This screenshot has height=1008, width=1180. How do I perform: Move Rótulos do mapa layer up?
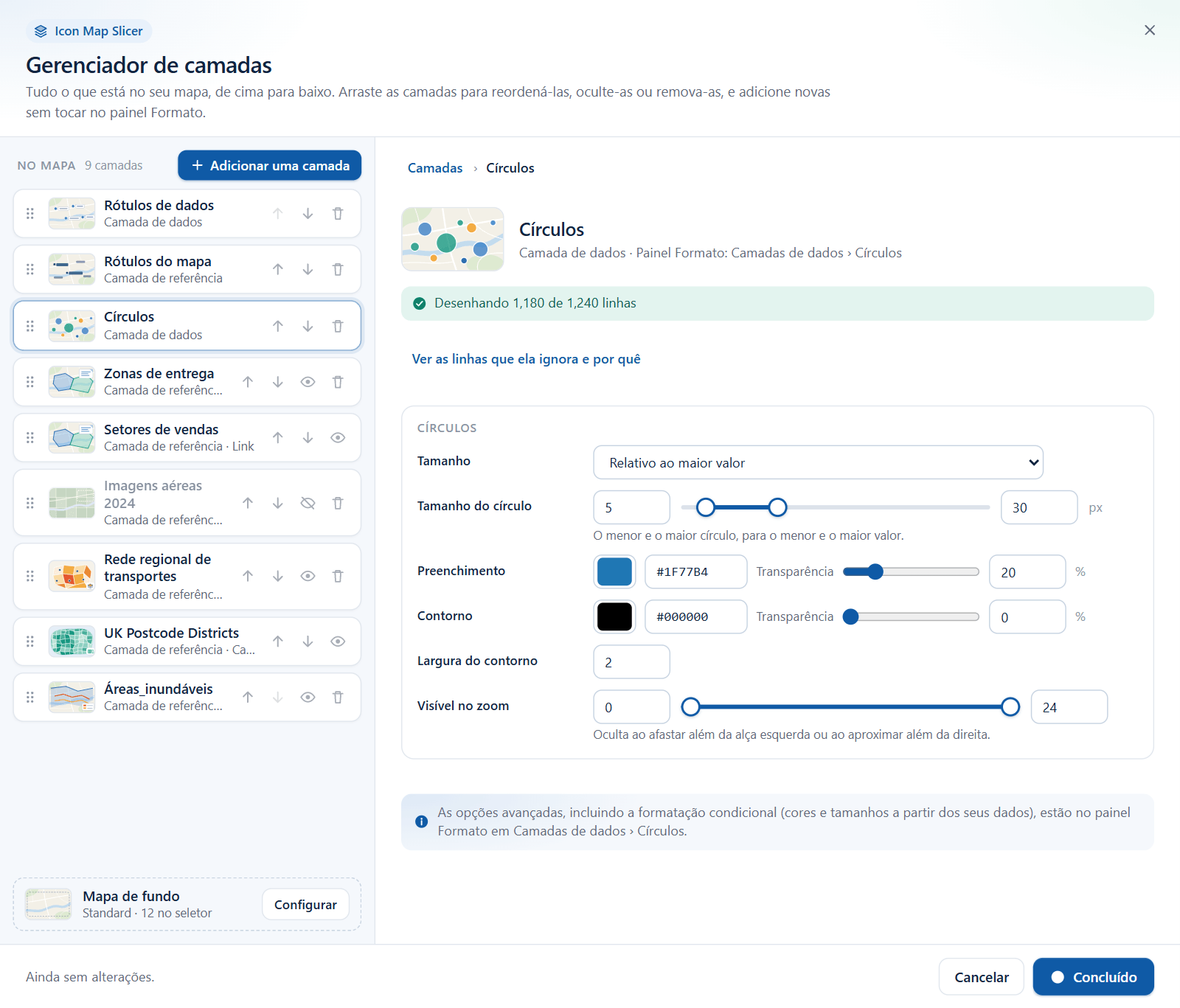point(277,270)
